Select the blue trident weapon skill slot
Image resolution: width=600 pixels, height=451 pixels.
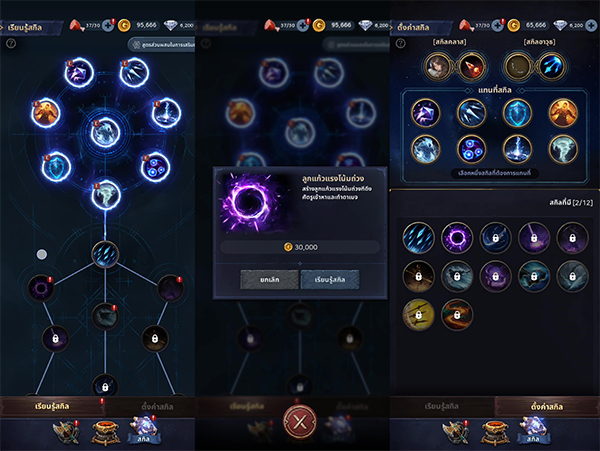tap(551, 66)
